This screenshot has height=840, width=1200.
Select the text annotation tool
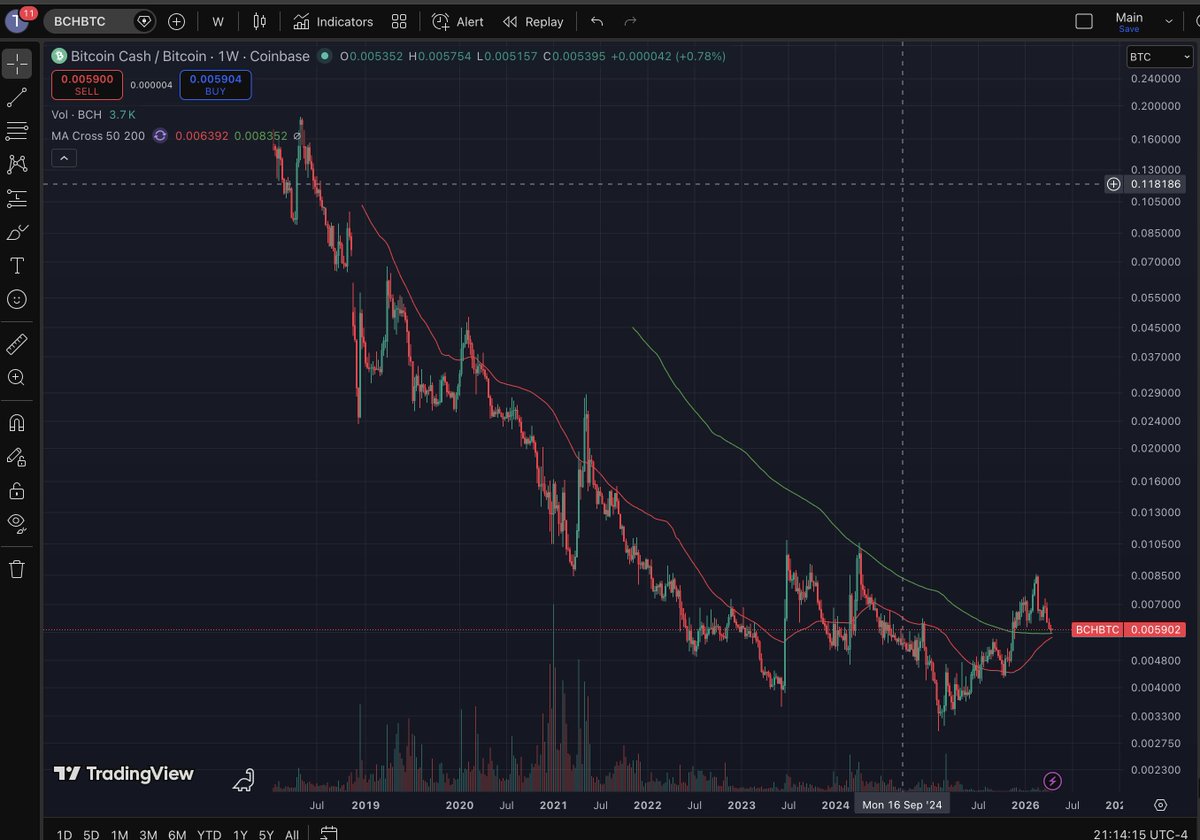click(x=17, y=265)
